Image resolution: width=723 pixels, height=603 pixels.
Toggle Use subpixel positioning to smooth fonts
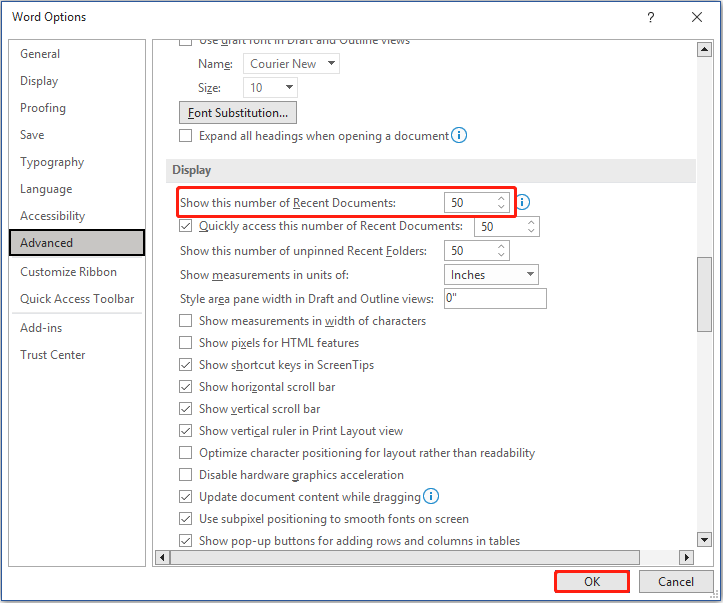point(185,519)
